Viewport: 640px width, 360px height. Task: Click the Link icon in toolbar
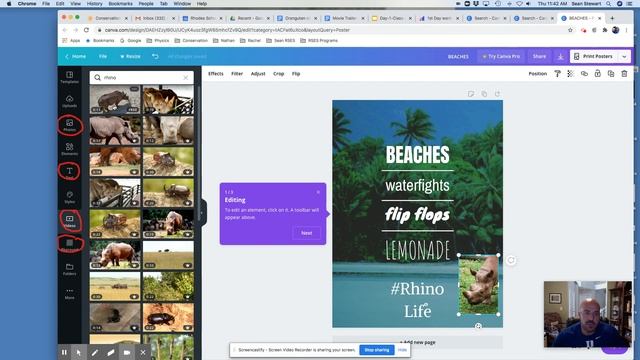coord(584,73)
